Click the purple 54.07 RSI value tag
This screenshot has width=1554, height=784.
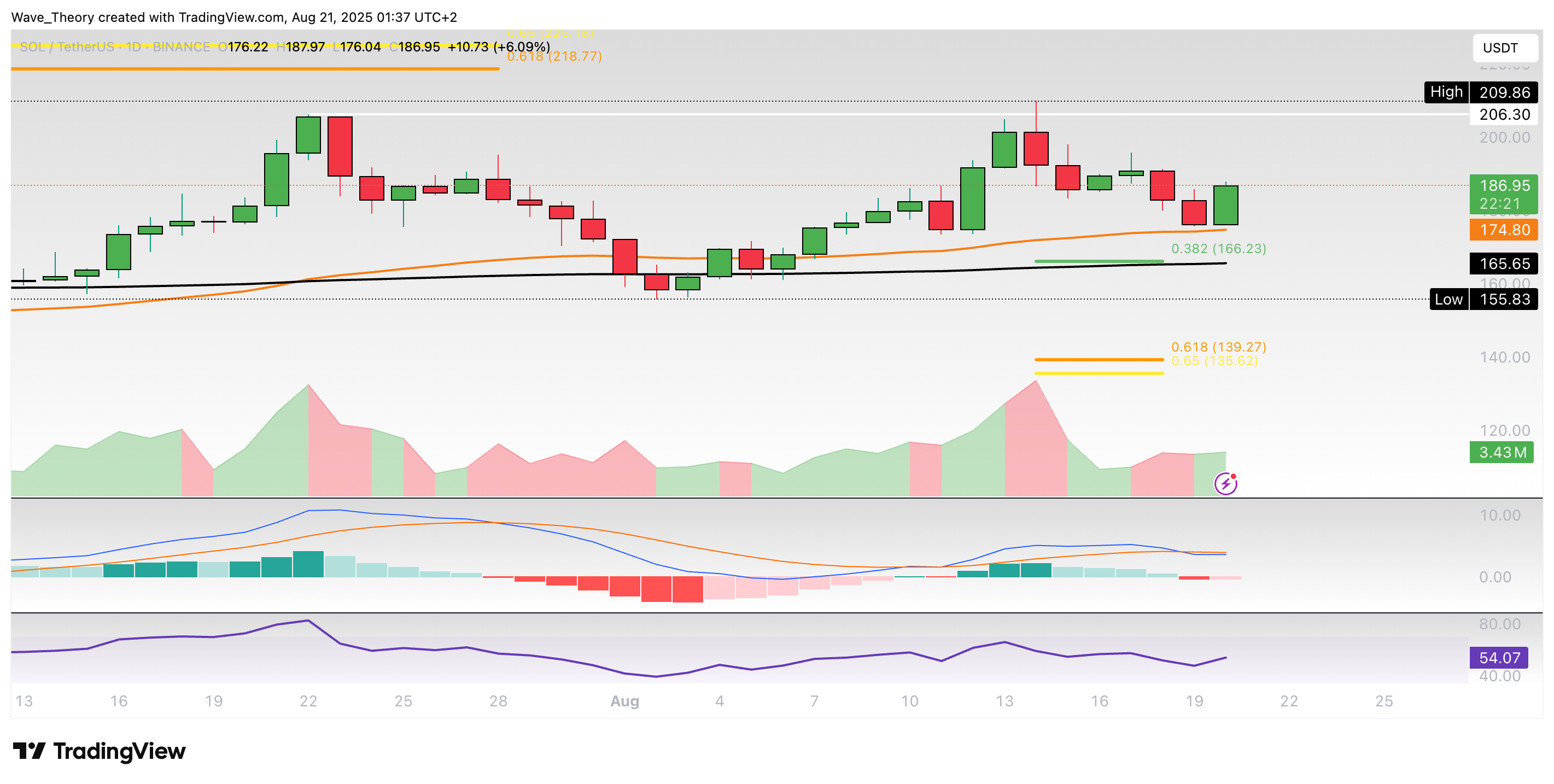pos(1498,657)
